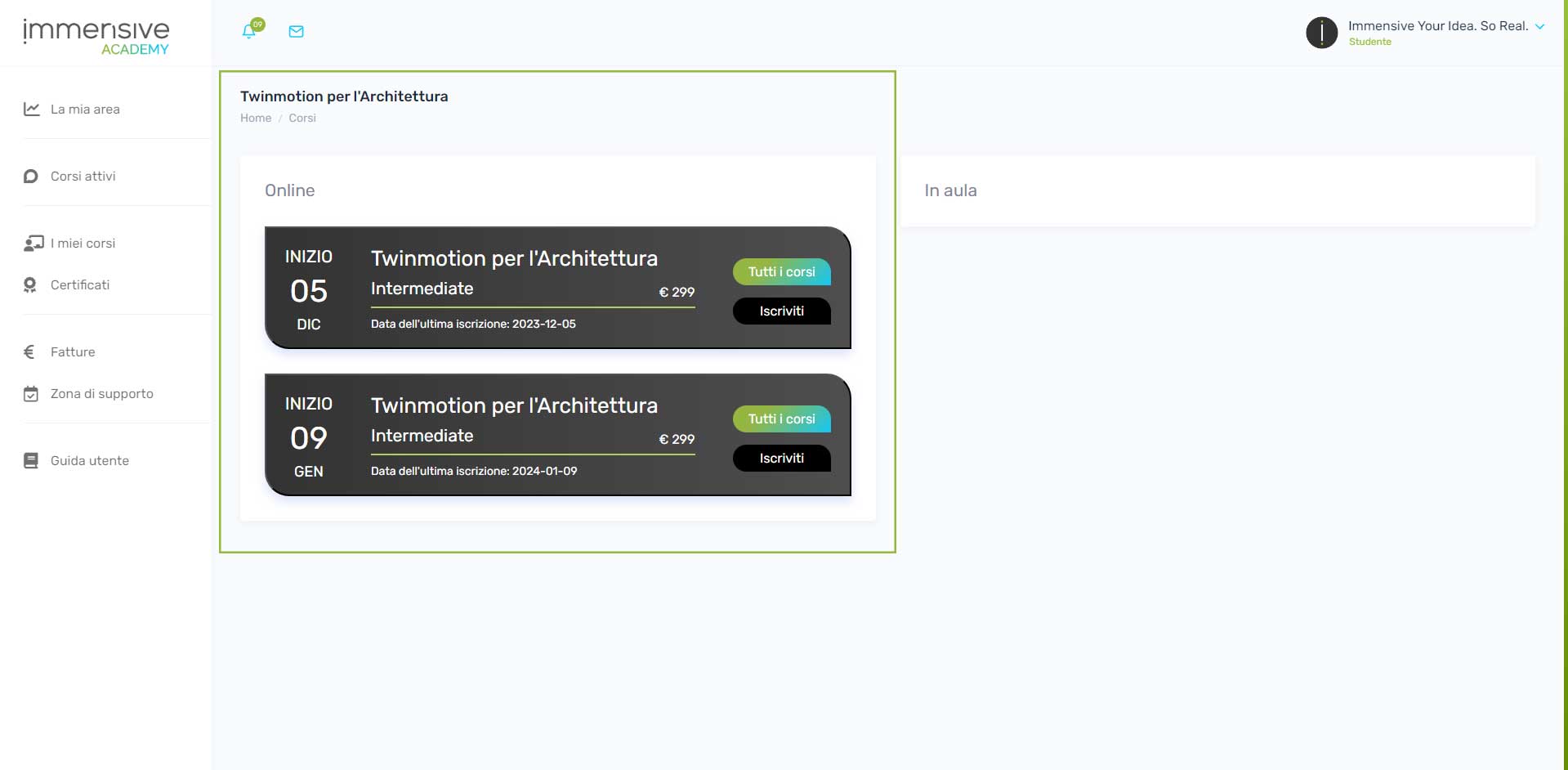The height and width of the screenshot is (770, 1568).
Task: Click the user profile avatar
Action: [x=1321, y=33]
